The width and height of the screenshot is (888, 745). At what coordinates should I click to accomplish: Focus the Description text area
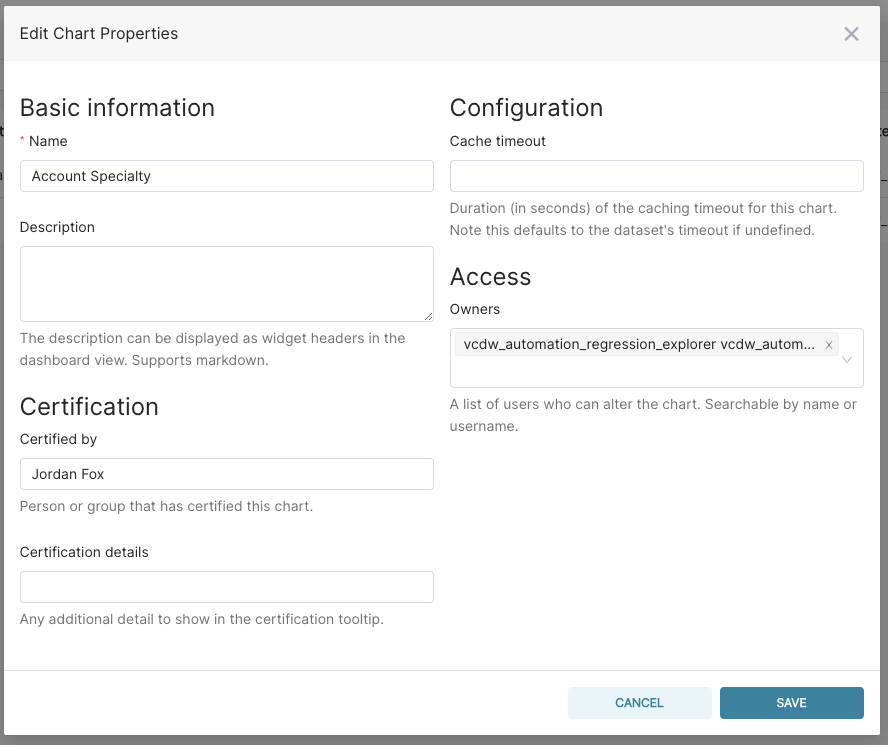pyautogui.click(x=226, y=283)
